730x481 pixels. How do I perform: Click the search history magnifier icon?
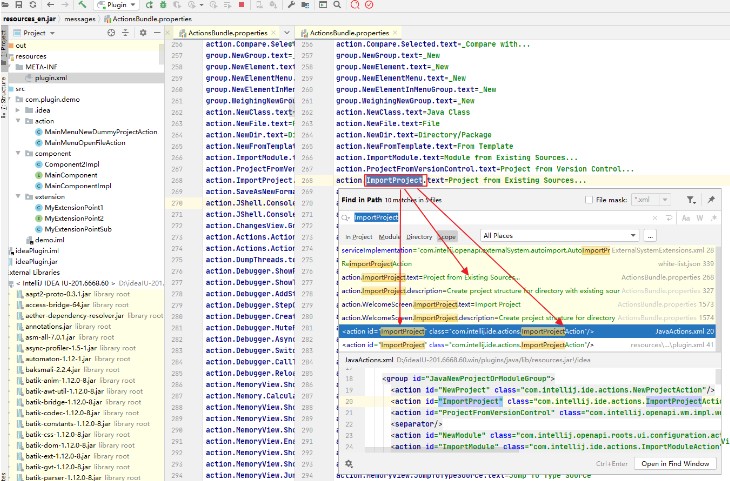pos(346,217)
